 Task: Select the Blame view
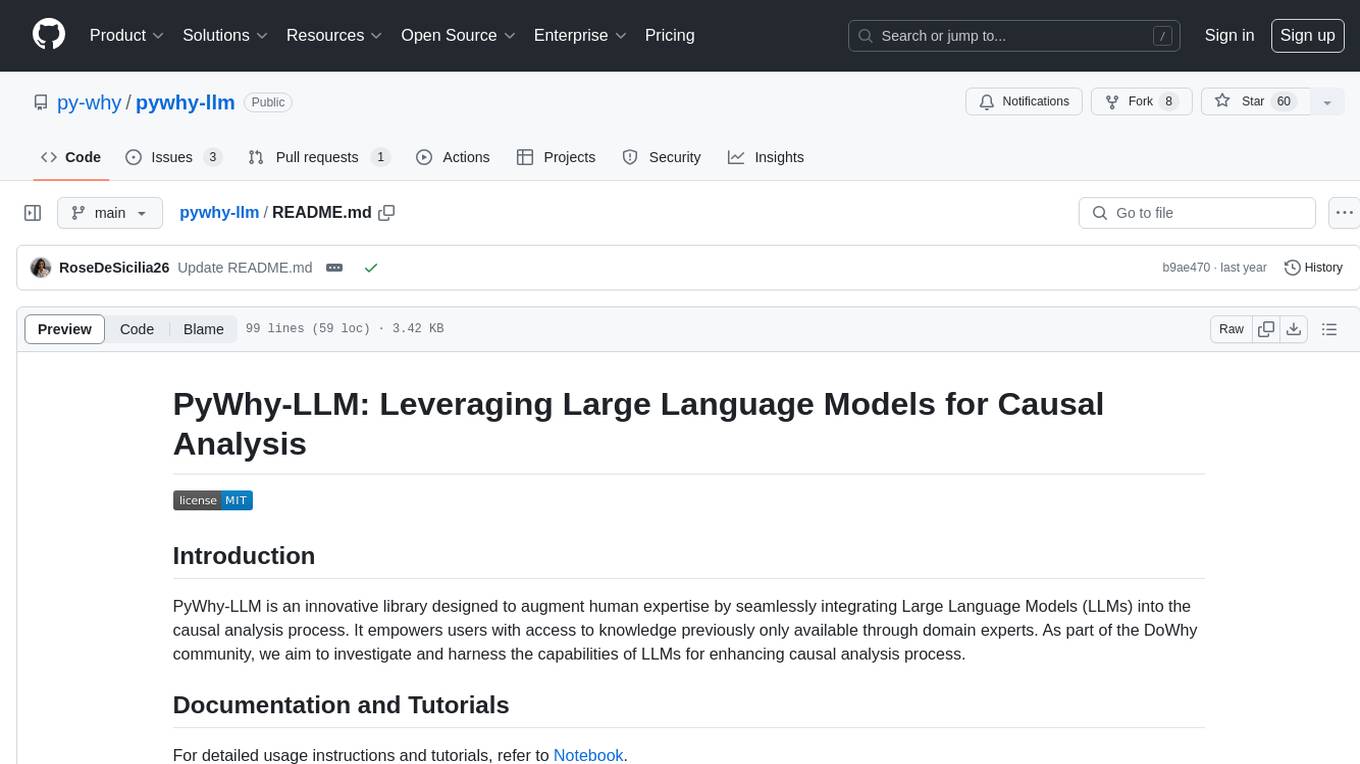coord(204,329)
